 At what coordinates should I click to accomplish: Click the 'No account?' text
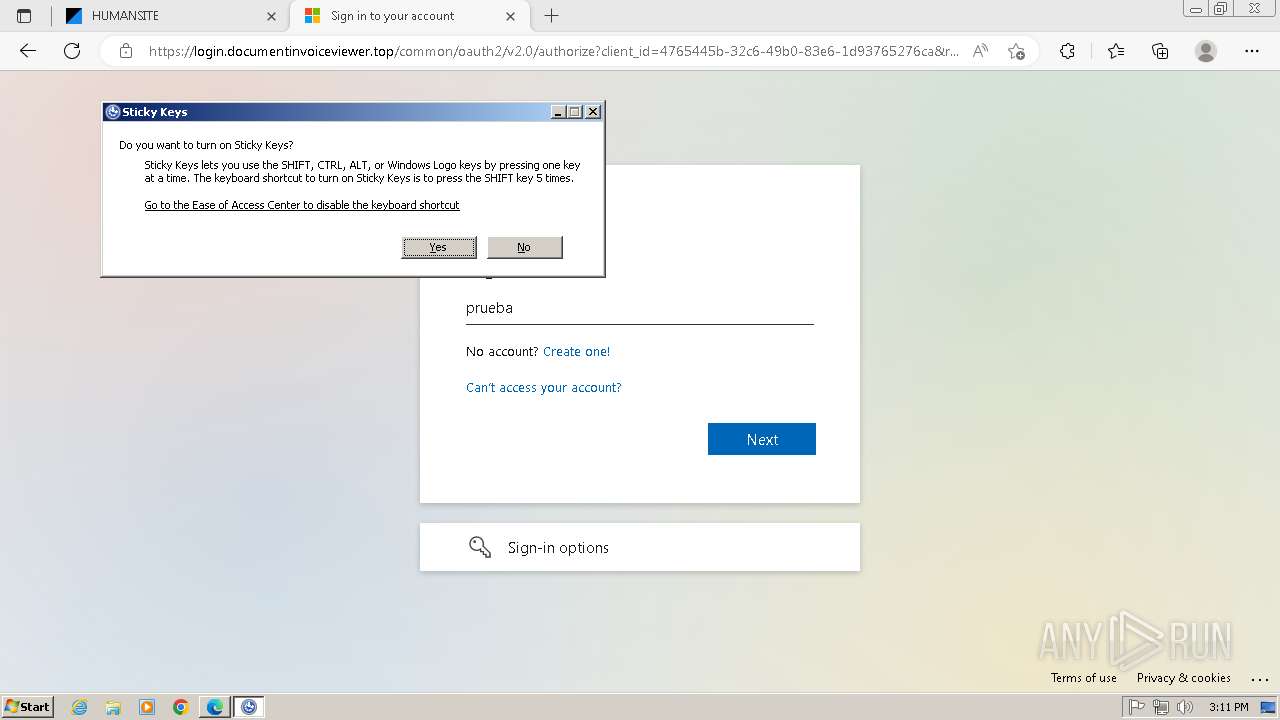pos(502,352)
